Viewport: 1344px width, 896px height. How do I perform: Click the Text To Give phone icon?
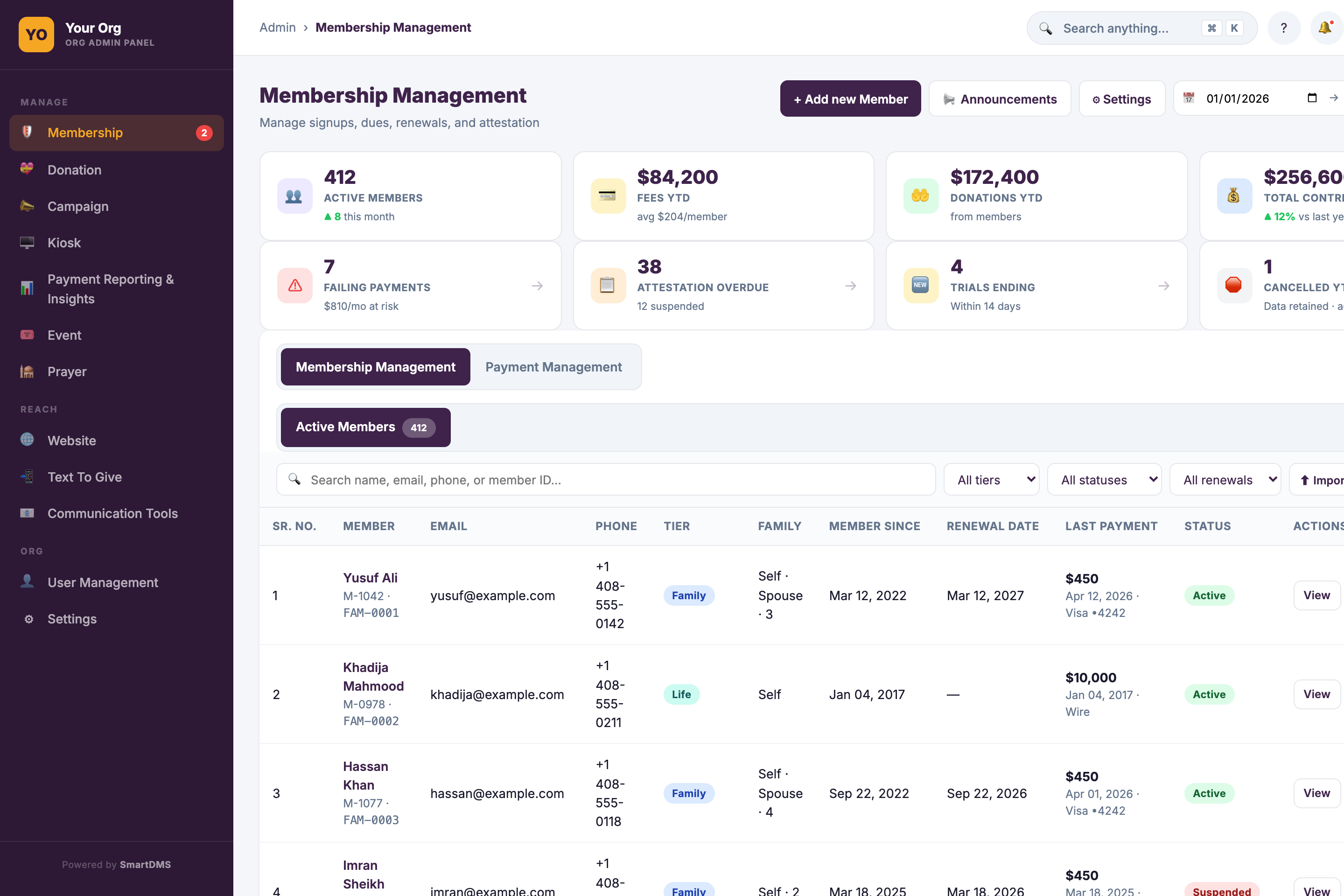(27, 476)
